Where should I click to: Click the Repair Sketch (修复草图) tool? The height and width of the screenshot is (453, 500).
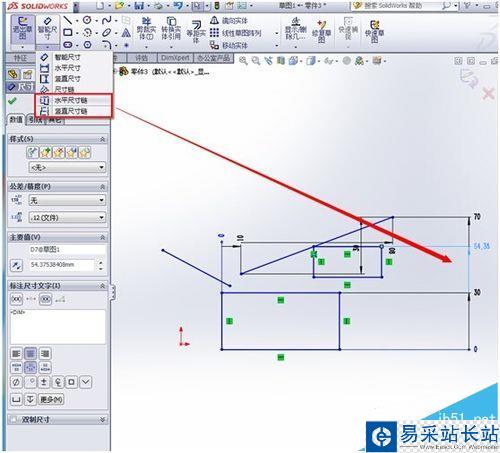click(x=321, y=31)
